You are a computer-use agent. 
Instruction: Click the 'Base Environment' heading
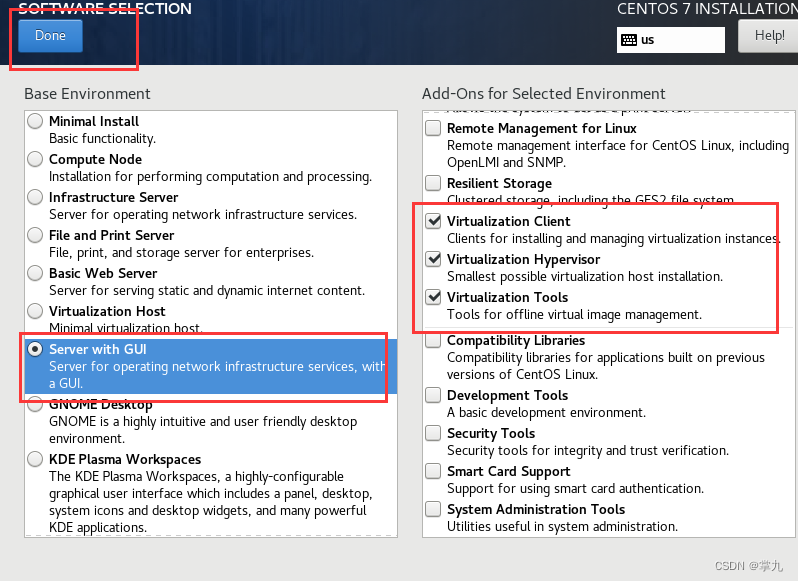pyautogui.click(x=87, y=94)
